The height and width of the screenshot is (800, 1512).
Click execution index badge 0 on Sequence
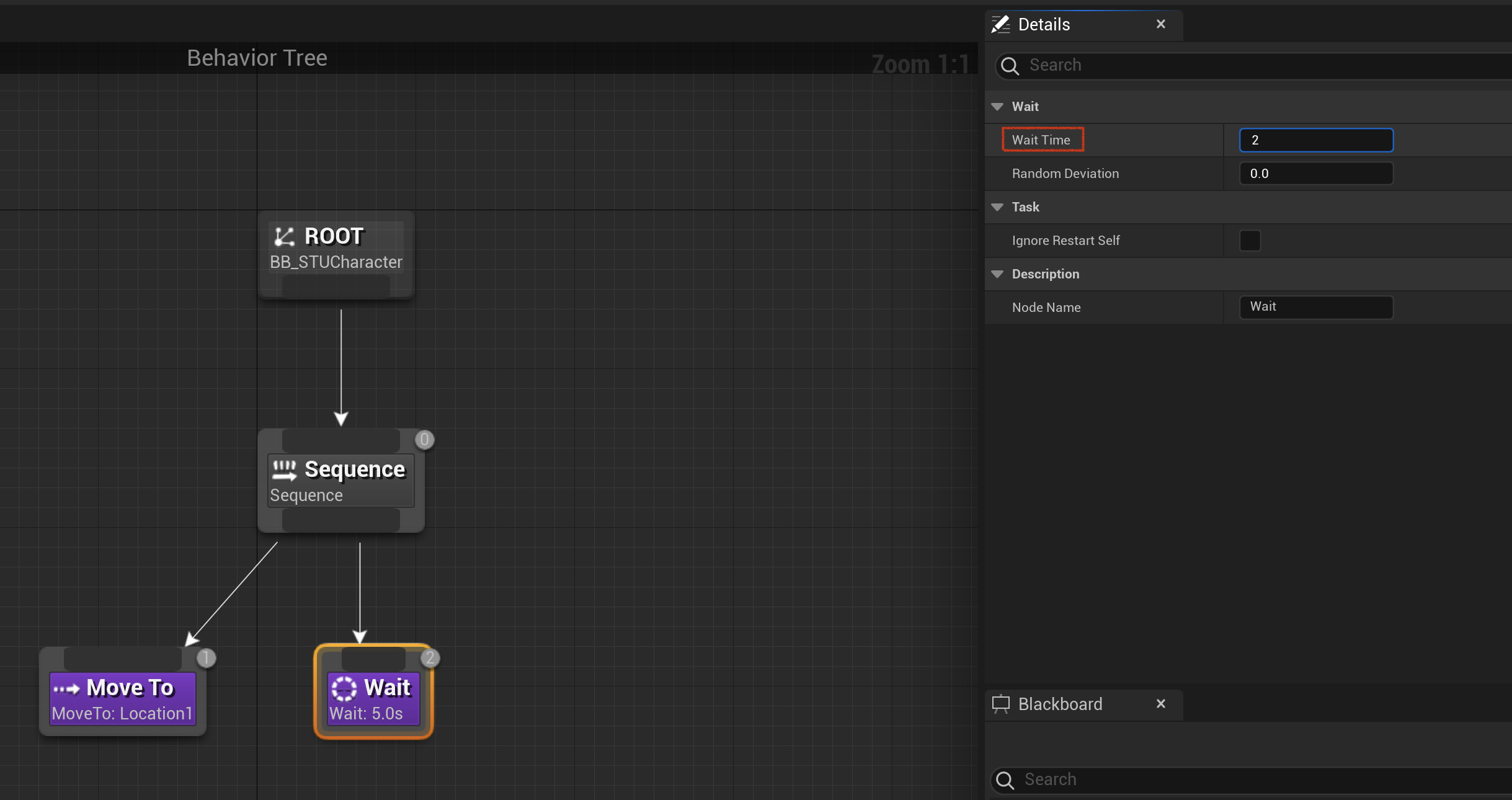click(424, 440)
